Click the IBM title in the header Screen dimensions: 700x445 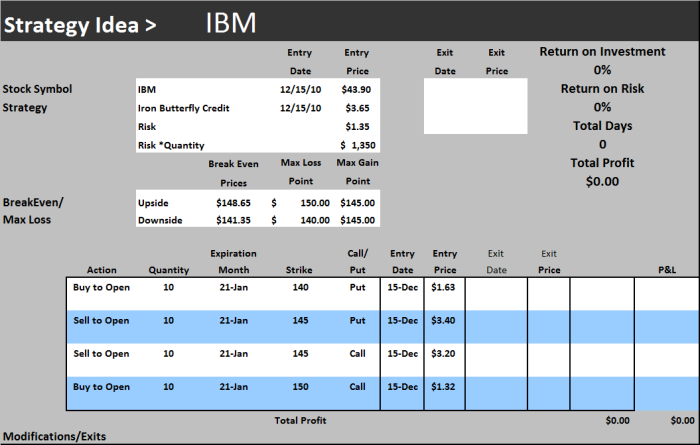coord(231,23)
